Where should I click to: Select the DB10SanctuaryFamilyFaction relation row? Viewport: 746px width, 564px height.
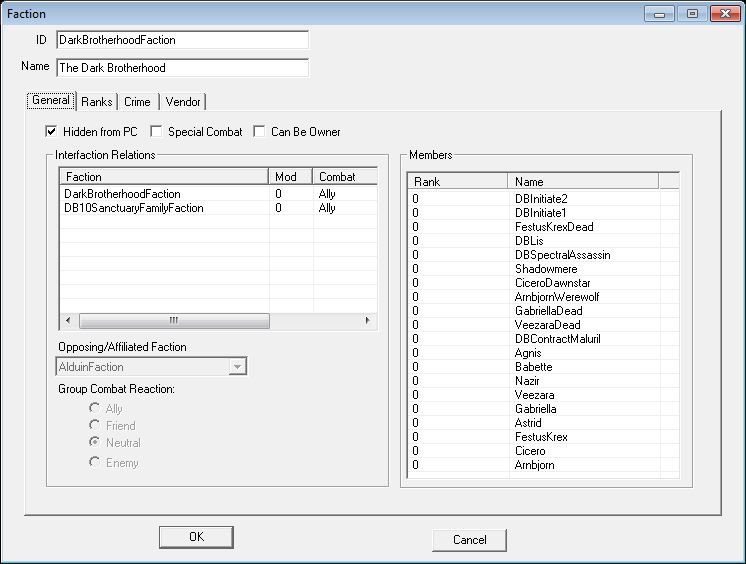(219, 208)
